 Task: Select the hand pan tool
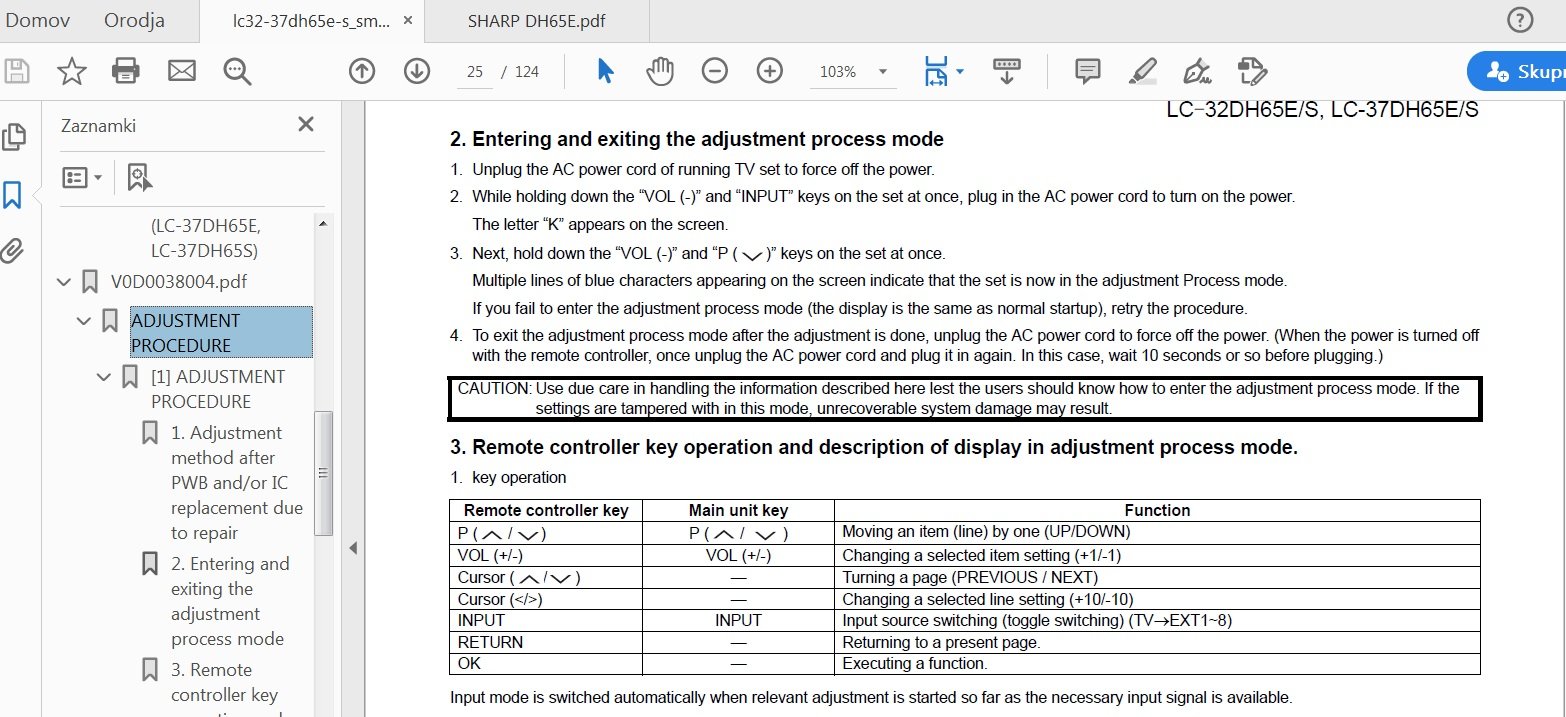coord(659,71)
